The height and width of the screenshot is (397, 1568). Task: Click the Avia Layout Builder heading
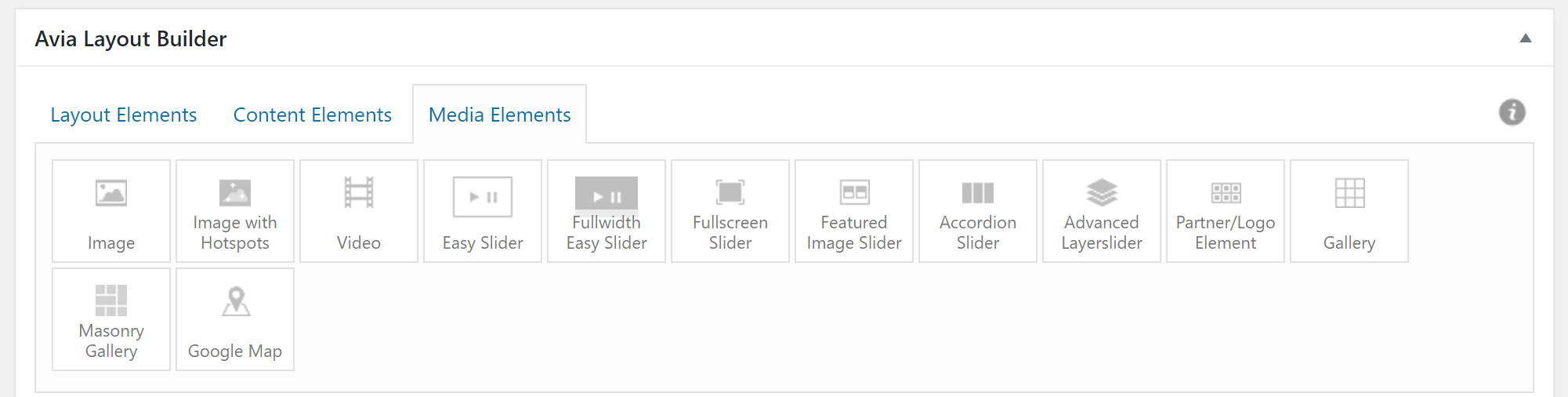click(x=131, y=39)
